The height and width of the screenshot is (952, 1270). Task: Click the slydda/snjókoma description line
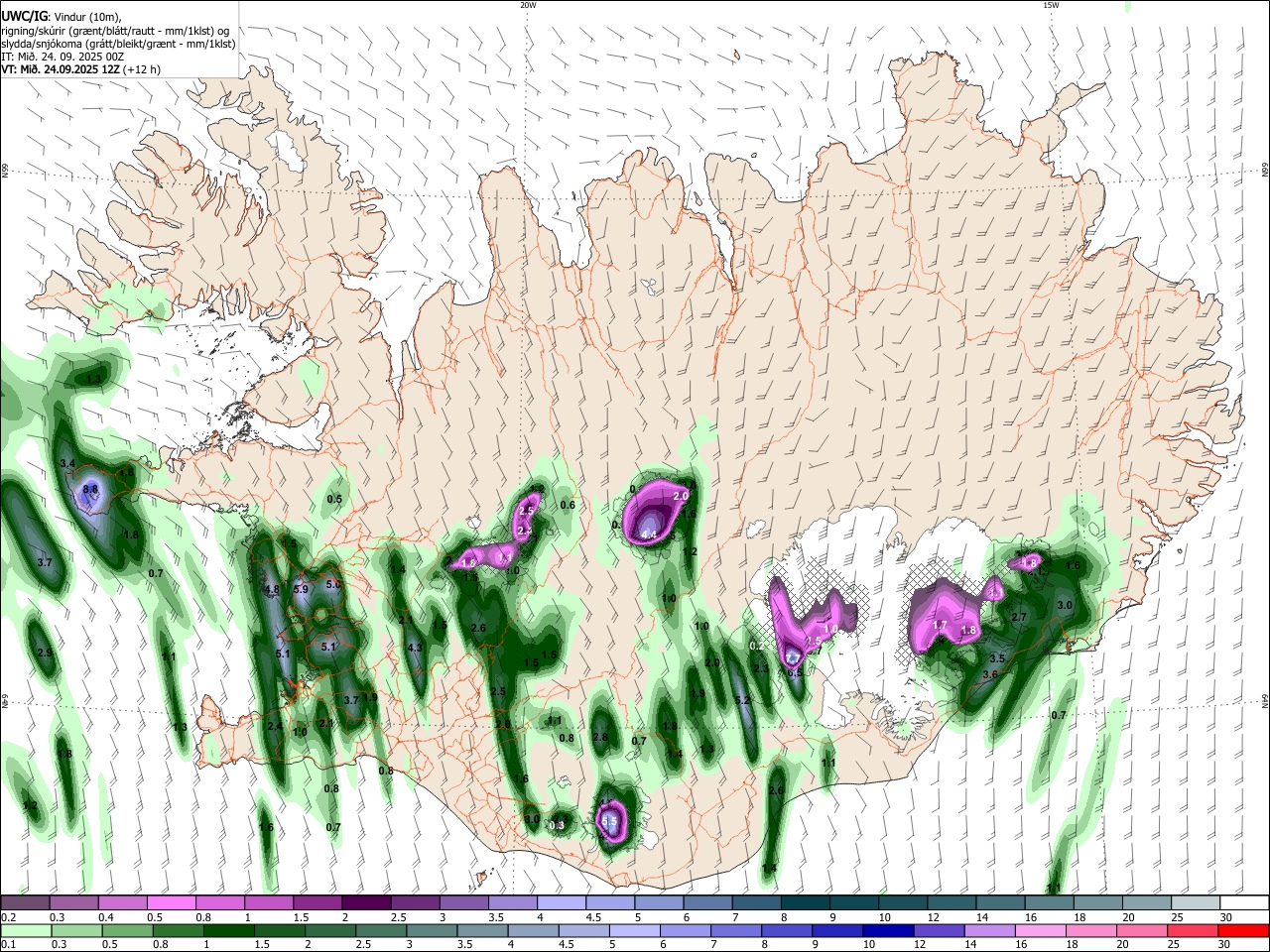coord(118,44)
